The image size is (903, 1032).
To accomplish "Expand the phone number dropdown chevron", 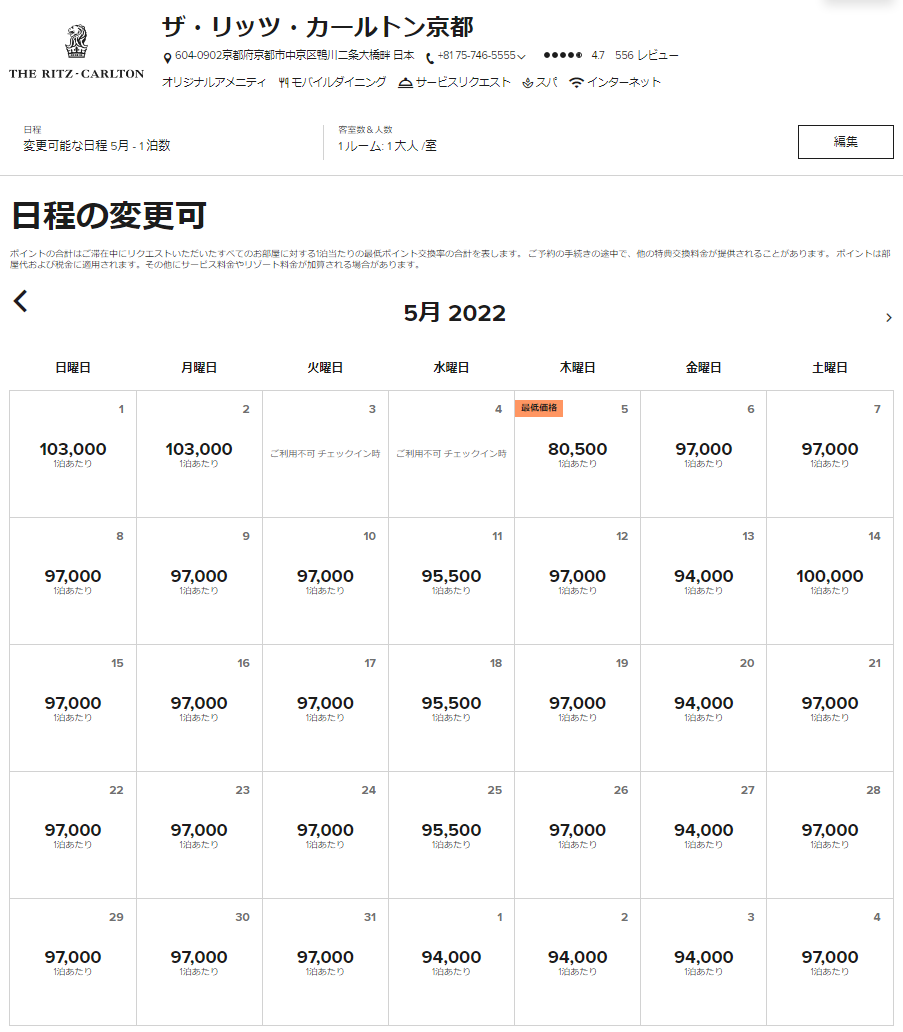I will click(521, 57).
